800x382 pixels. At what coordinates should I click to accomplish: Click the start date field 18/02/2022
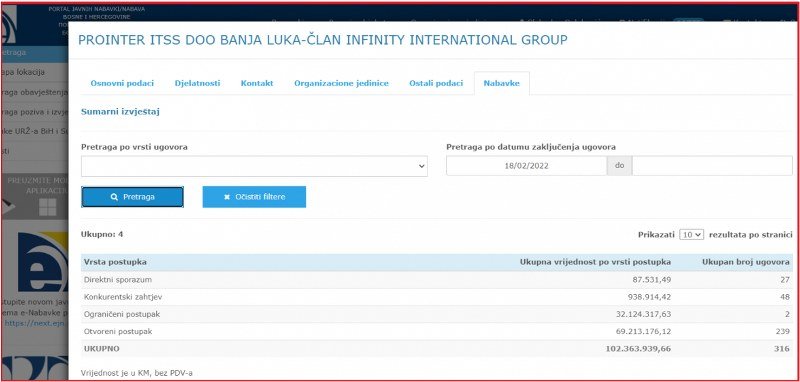[527, 166]
